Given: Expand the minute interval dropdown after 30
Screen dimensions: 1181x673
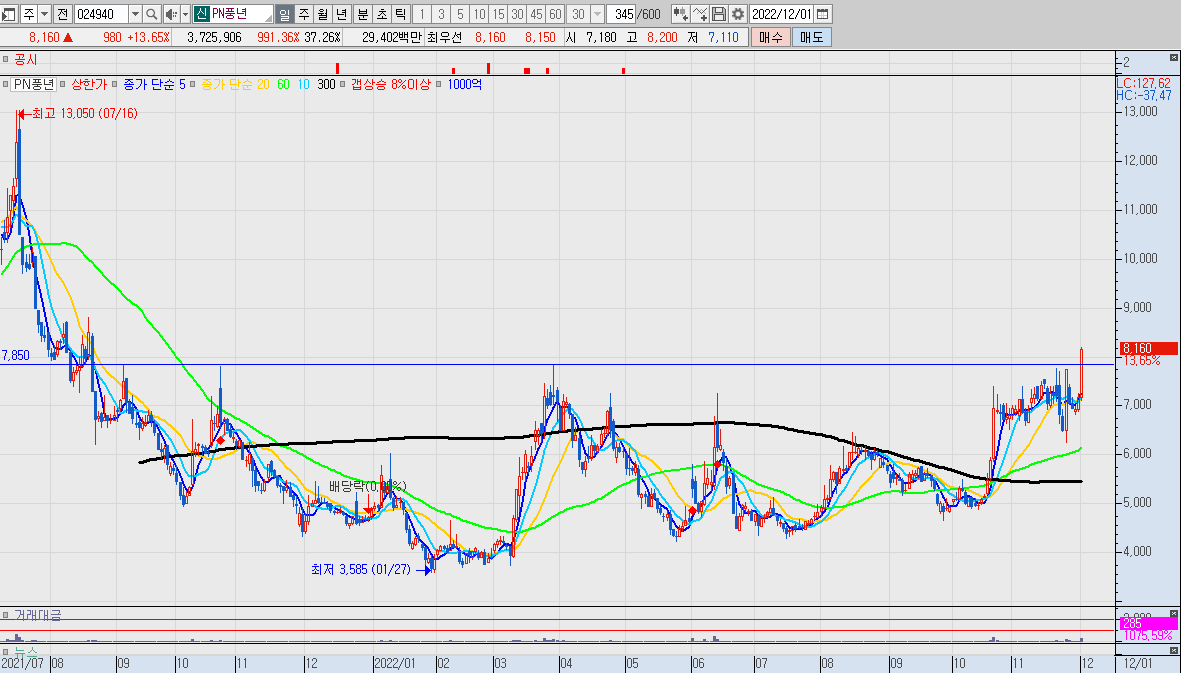Looking at the screenshot, I should click(597, 14).
